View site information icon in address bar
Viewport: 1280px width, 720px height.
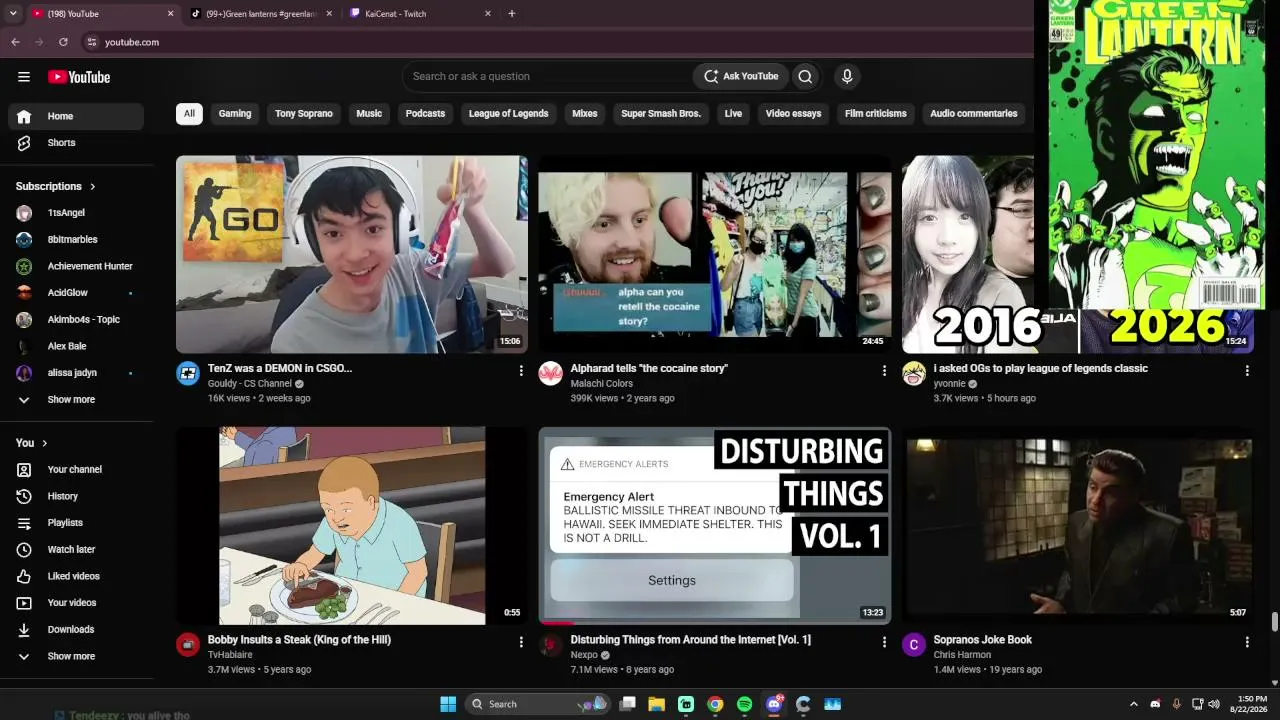92,42
